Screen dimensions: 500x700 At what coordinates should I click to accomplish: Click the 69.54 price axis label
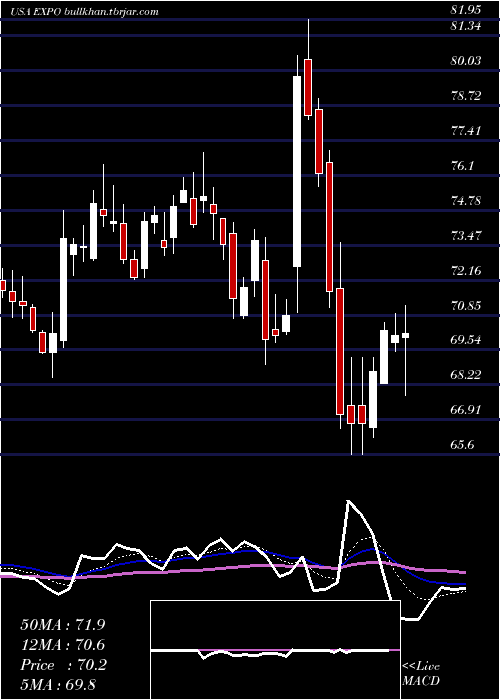point(466,340)
